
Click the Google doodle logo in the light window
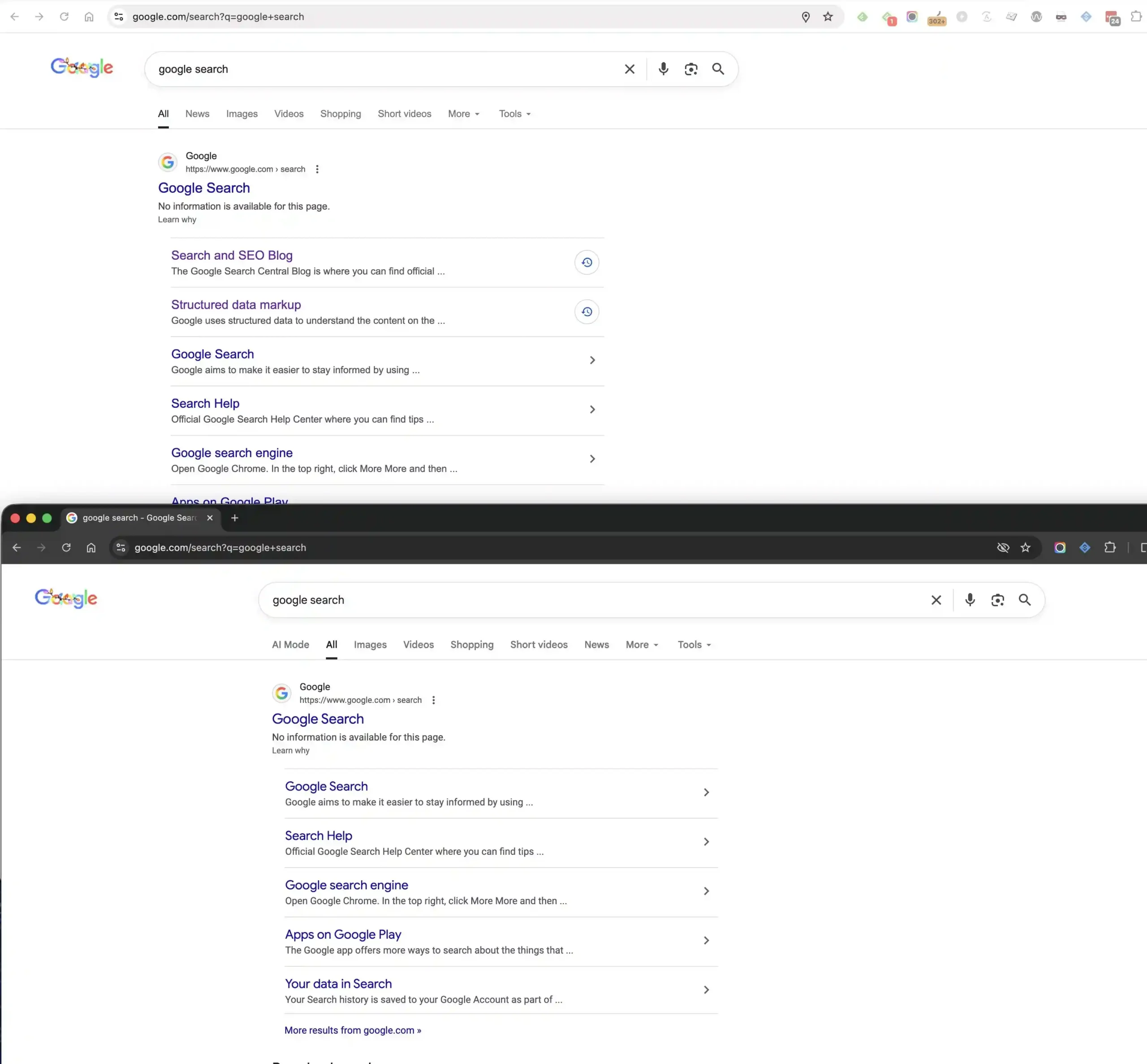(82, 67)
